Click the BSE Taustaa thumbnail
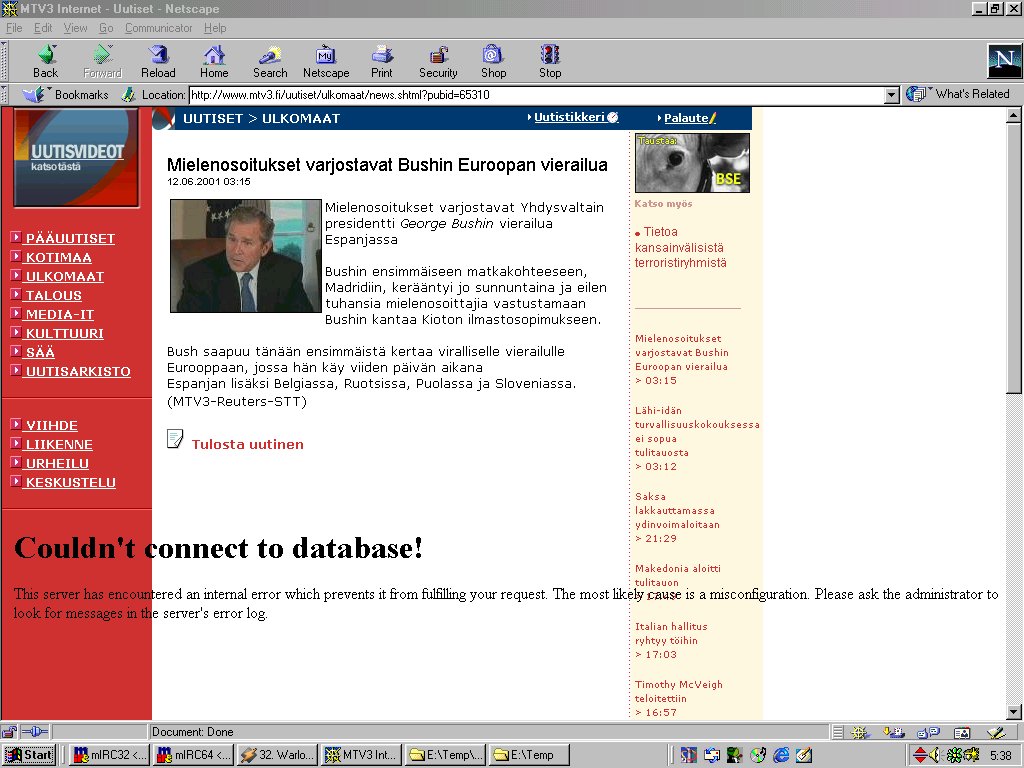Screen dimensions: 1024x768 tap(692, 163)
